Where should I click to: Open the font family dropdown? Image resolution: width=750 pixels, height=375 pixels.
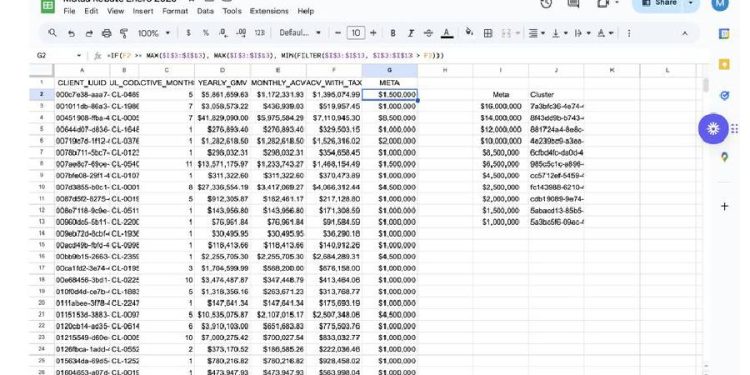tap(300, 33)
